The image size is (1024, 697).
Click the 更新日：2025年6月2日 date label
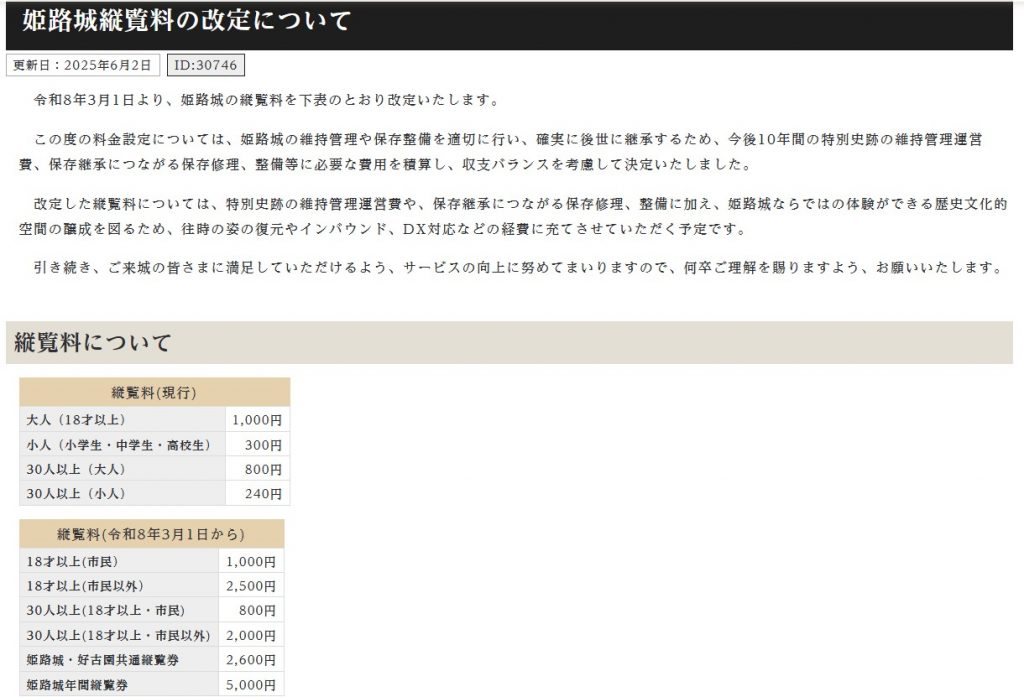pos(82,65)
